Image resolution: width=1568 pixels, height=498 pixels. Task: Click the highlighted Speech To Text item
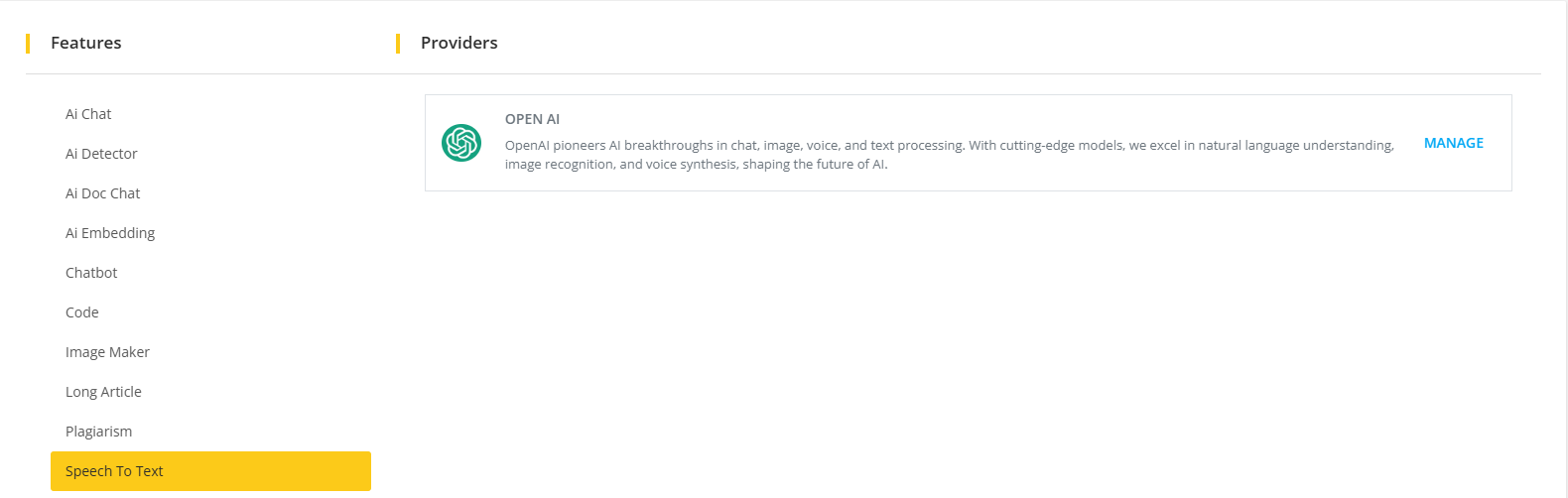coord(210,471)
